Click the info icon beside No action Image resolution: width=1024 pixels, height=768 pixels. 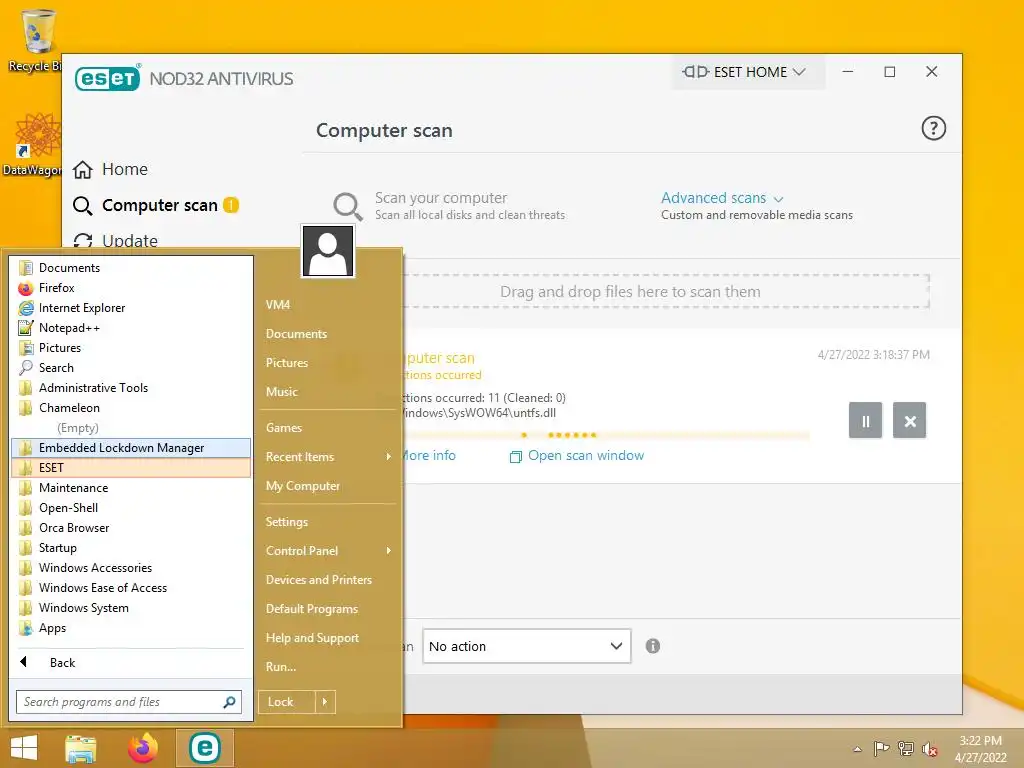(652, 646)
